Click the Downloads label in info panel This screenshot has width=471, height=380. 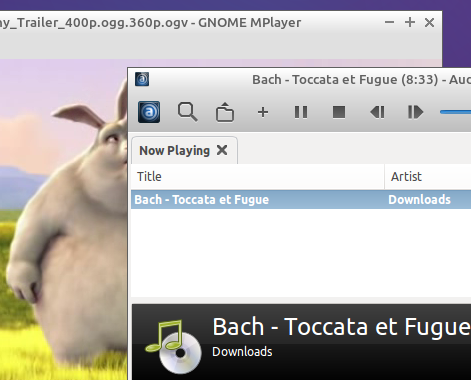[x=242, y=352]
